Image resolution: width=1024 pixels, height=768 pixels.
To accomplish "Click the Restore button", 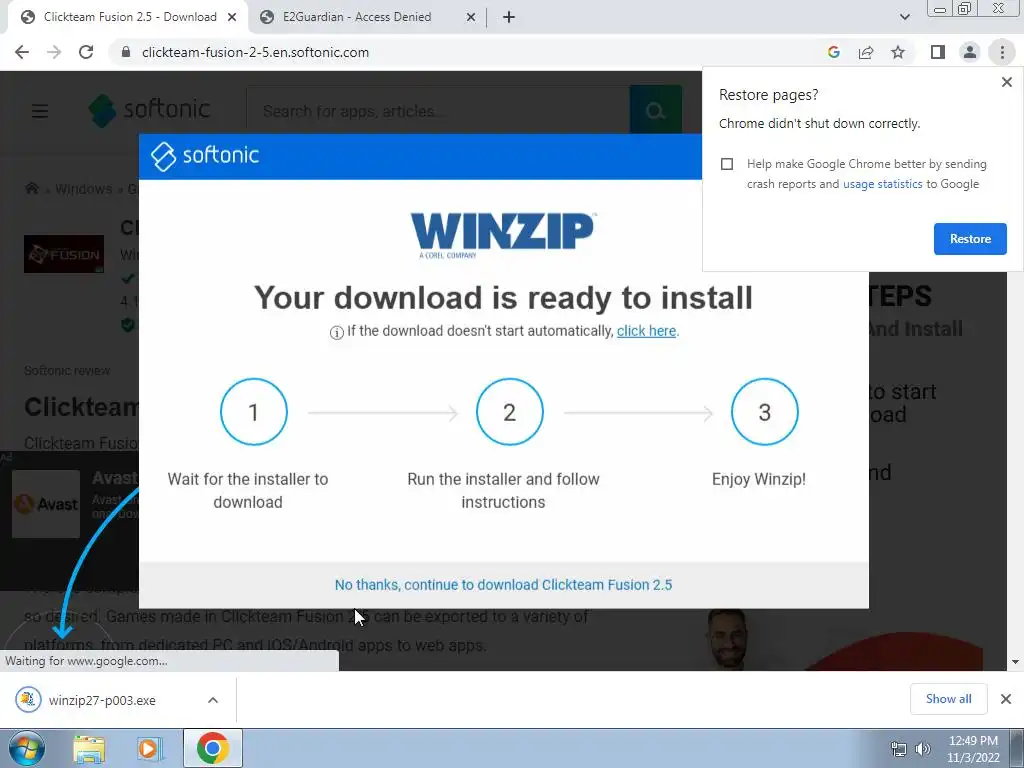I will [970, 239].
